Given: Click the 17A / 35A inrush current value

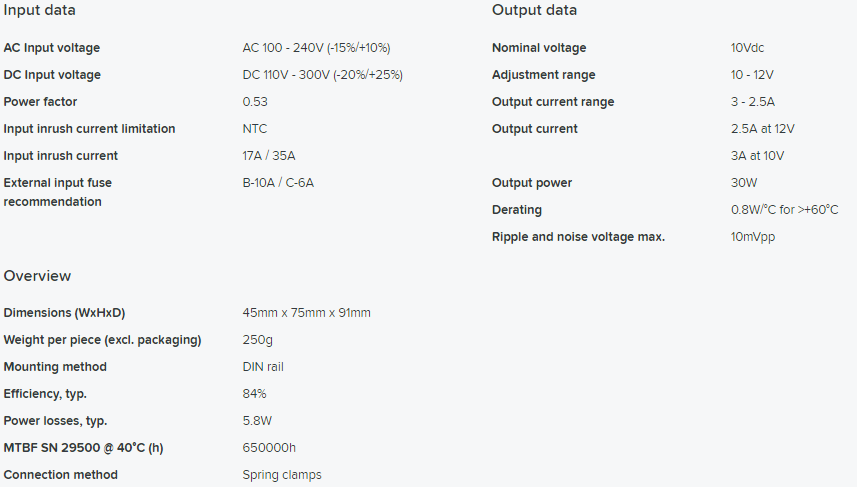Looking at the screenshot, I should (269, 156).
